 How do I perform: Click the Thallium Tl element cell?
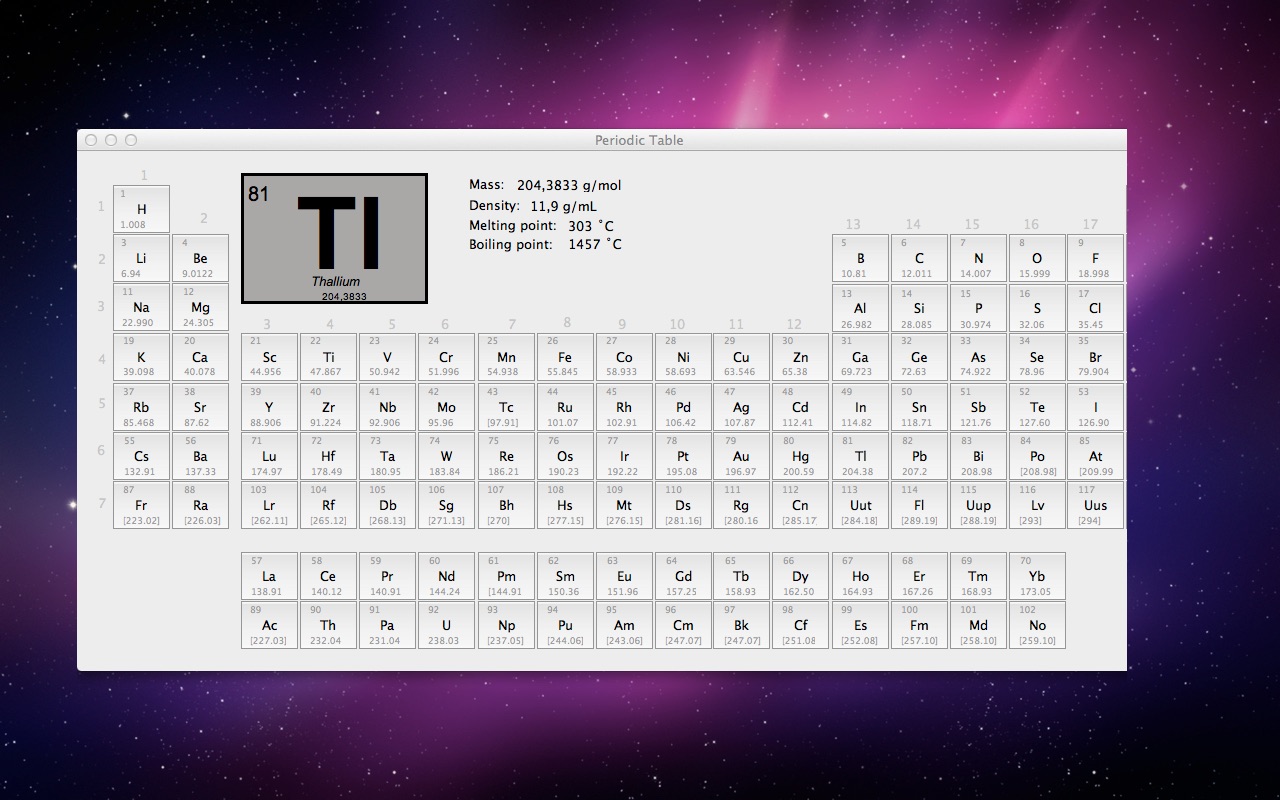[860, 456]
